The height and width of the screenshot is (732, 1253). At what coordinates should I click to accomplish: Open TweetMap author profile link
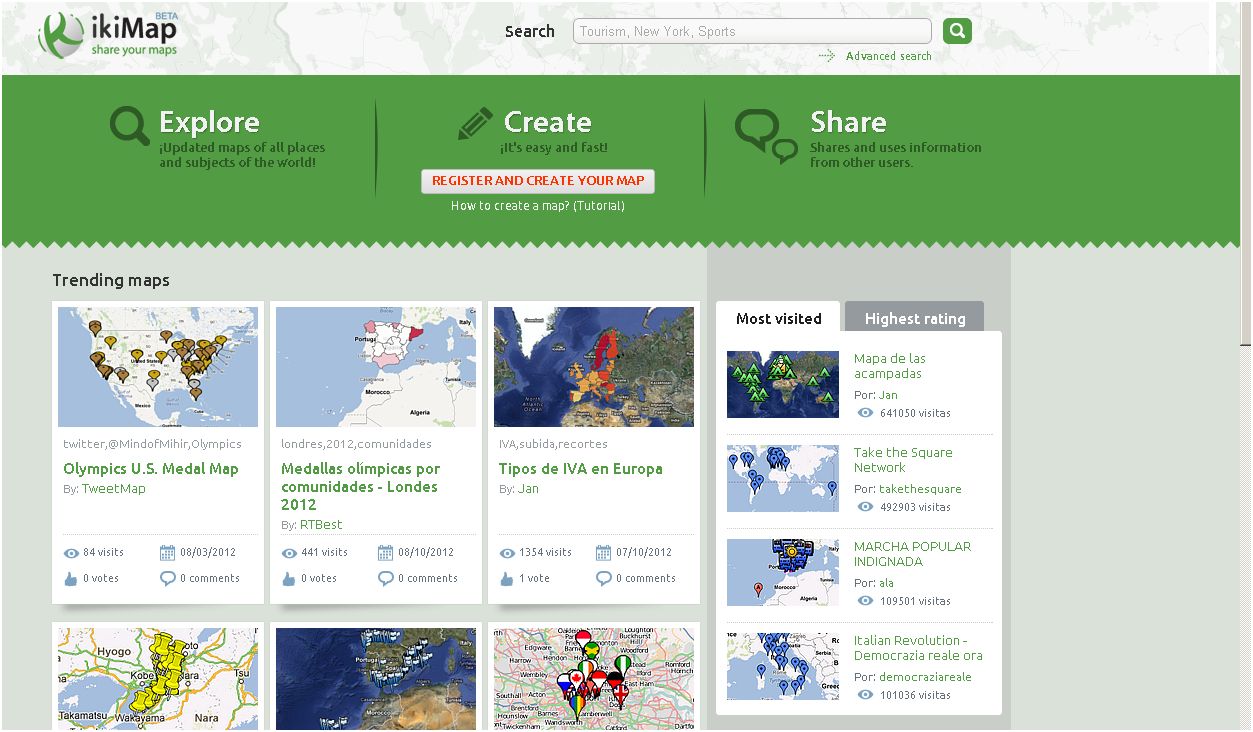tap(113, 489)
